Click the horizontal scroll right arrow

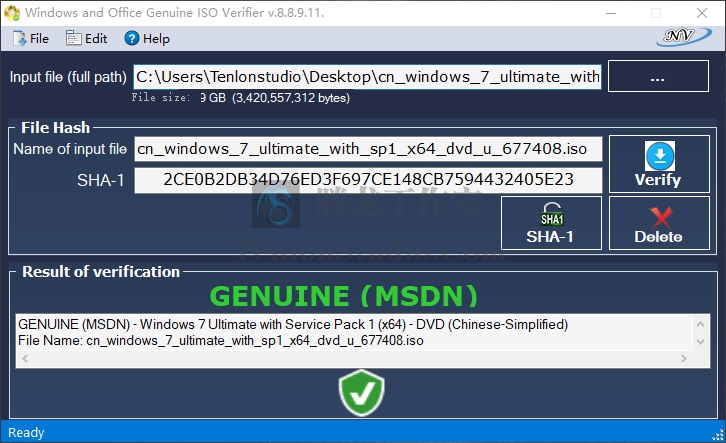click(x=683, y=358)
